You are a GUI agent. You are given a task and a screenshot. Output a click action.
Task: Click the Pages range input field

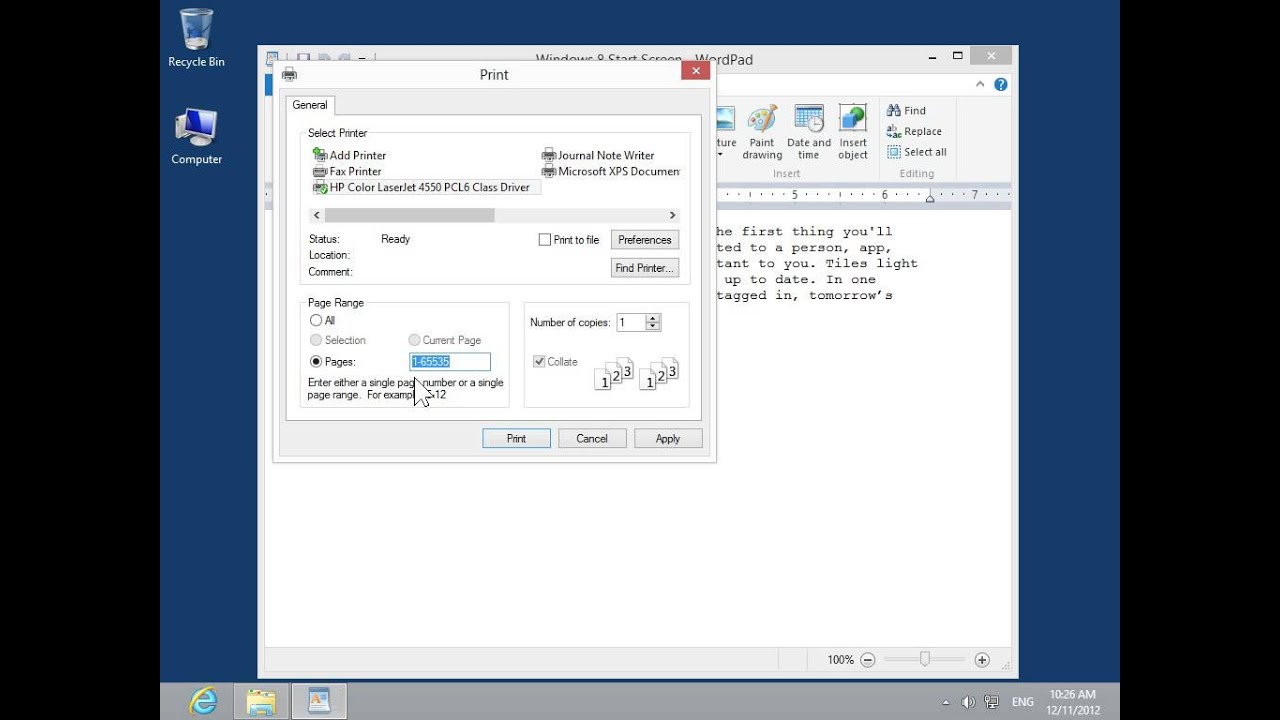coord(450,362)
